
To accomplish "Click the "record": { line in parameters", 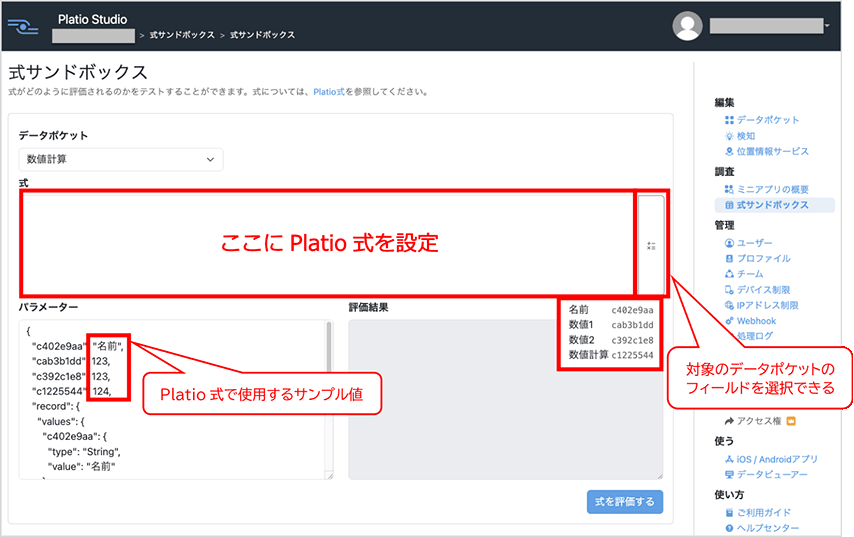I will (x=56, y=406).
